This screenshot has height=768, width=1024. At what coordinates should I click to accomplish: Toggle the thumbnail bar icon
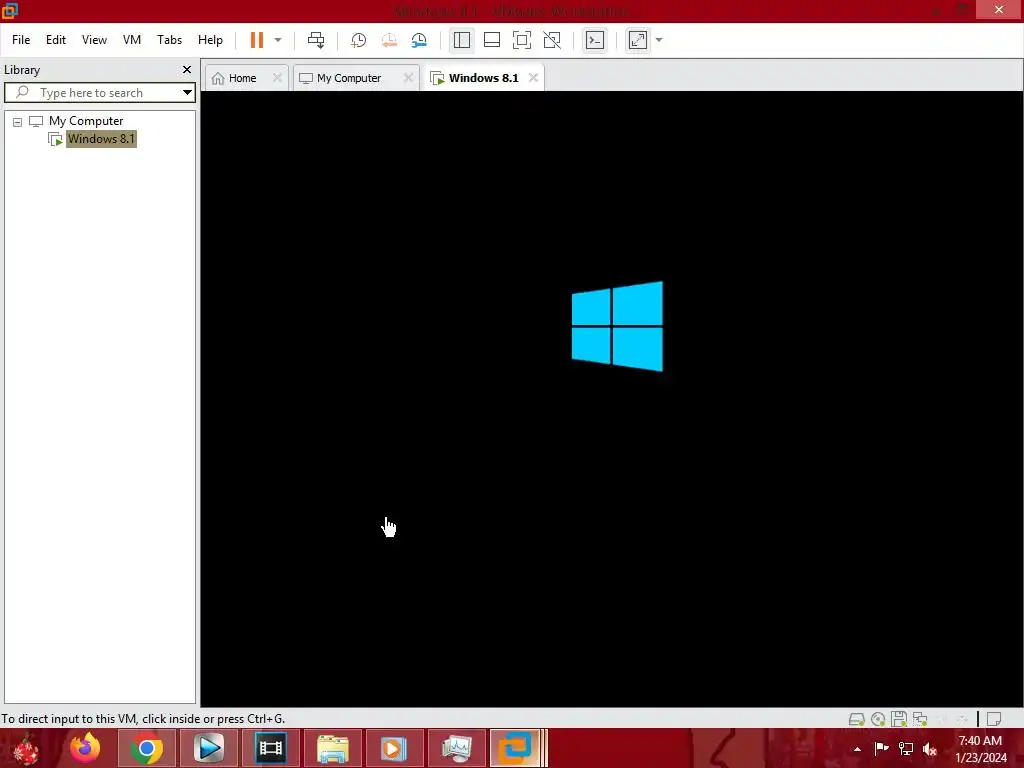[492, 40]
